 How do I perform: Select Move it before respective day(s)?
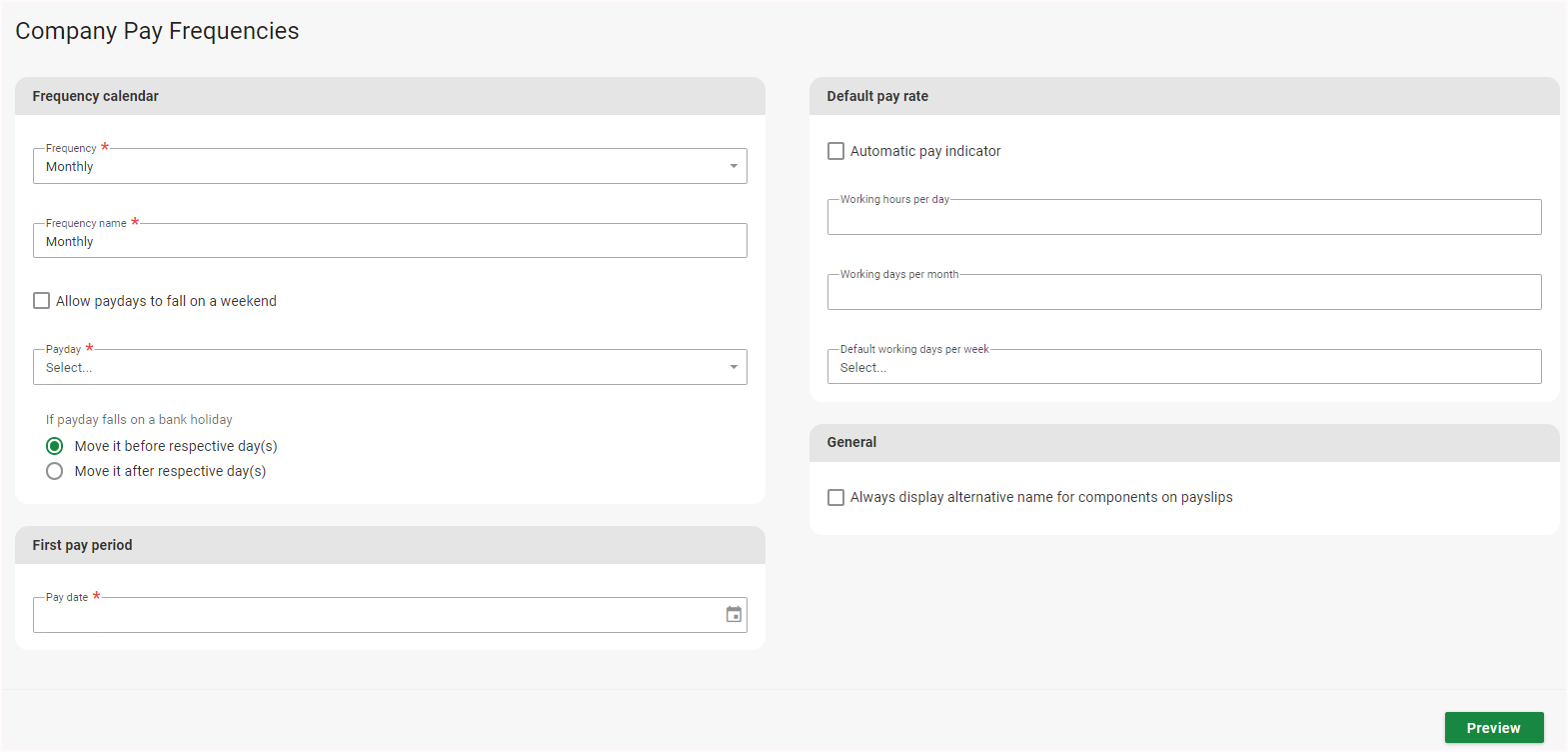click(55, 446)
